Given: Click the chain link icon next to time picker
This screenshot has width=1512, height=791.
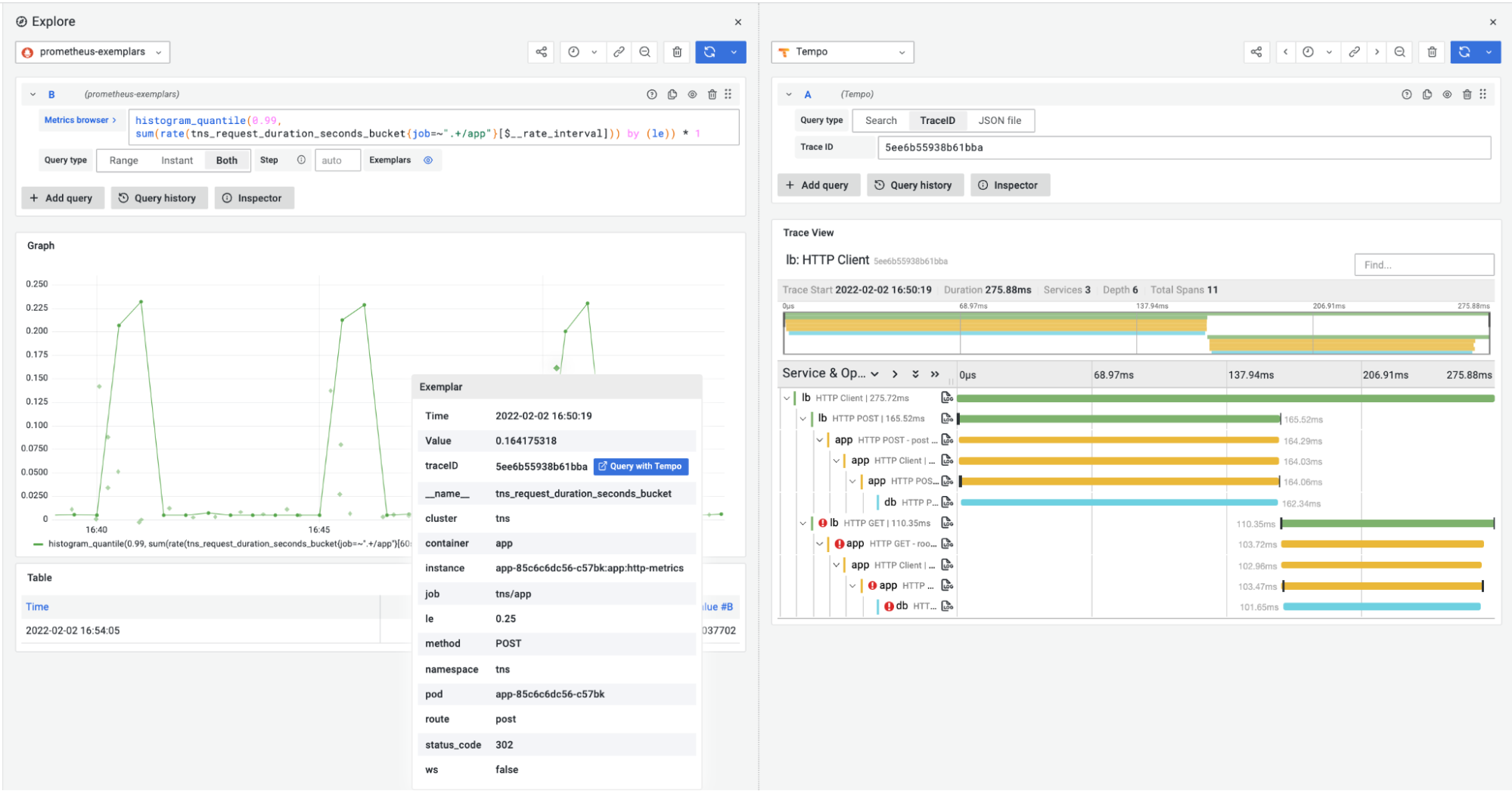Looking at the screenshot, I should pos(619,51).
